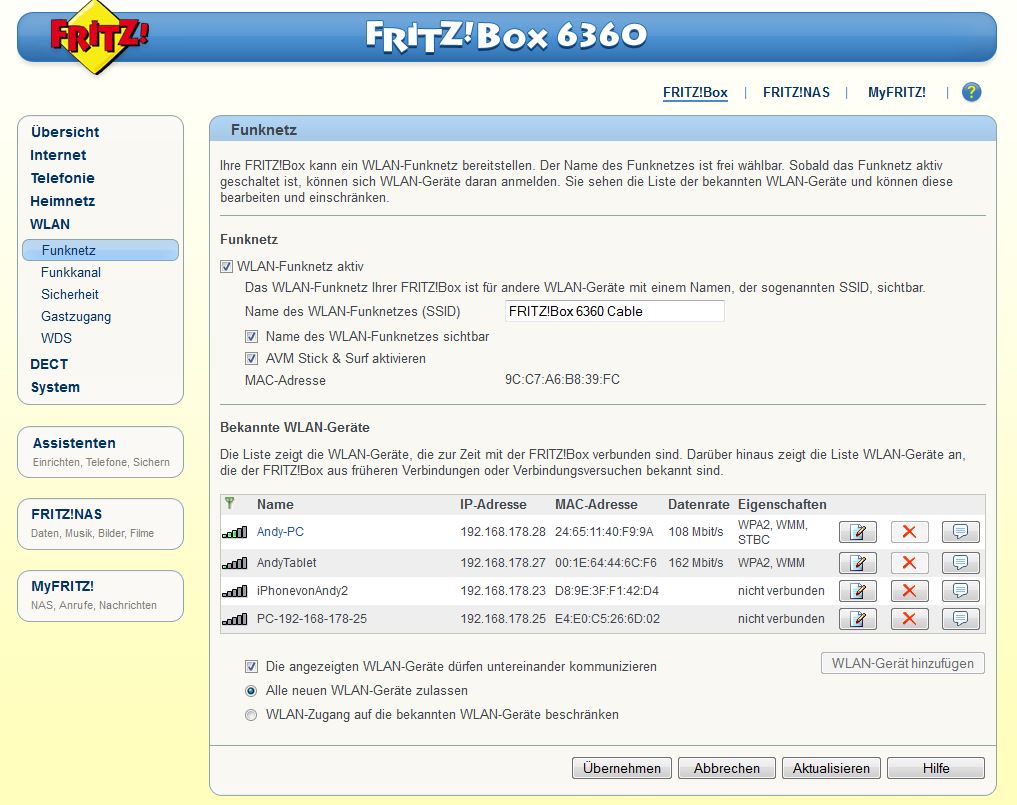Open the FRITZ!NAS sidebar panel
This screenshot has height=805, width=1017.
pos(101,523)
